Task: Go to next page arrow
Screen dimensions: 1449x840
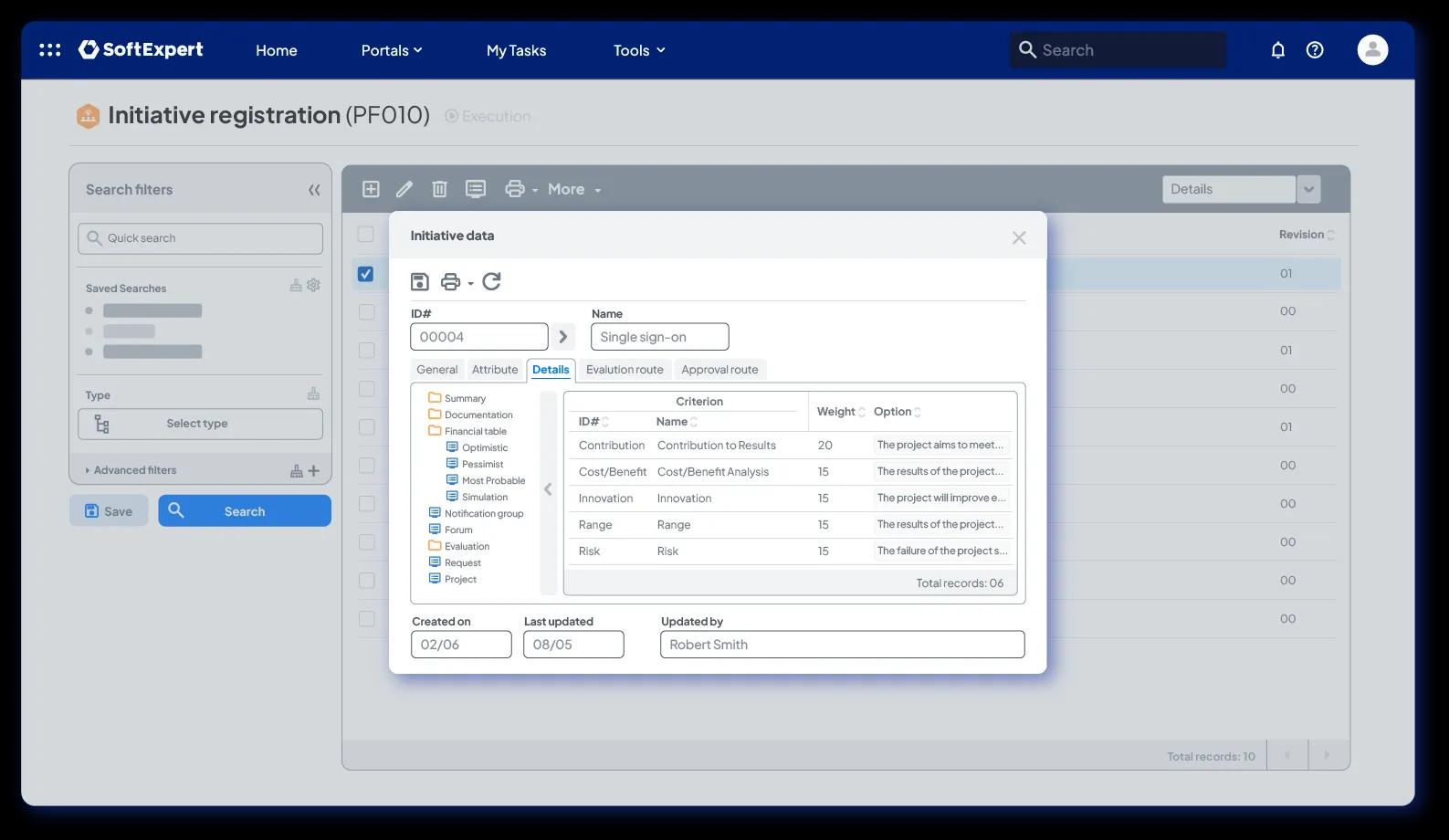Action: [x=1328, y=755]
